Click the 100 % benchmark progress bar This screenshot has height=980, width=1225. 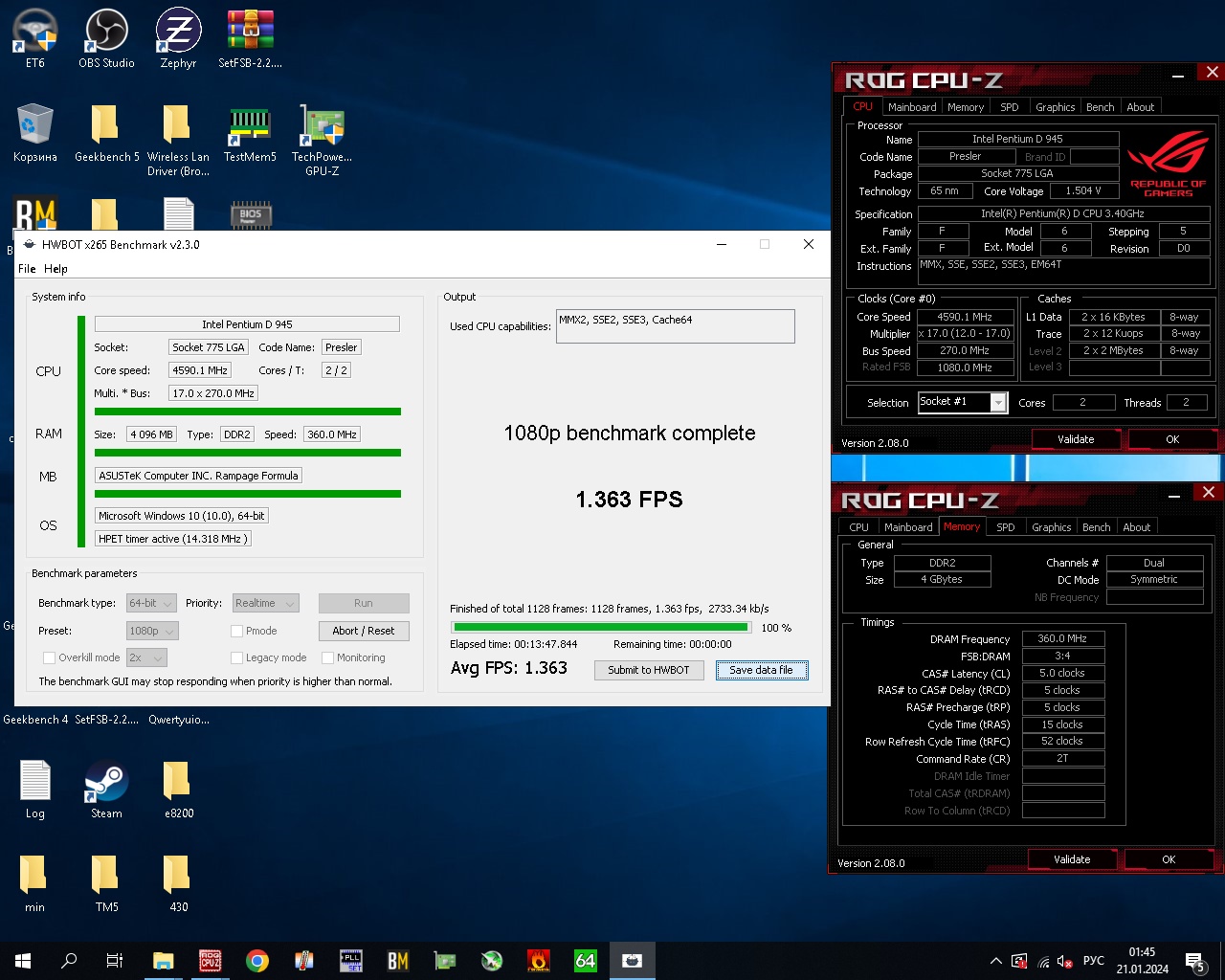pos(601,628)
